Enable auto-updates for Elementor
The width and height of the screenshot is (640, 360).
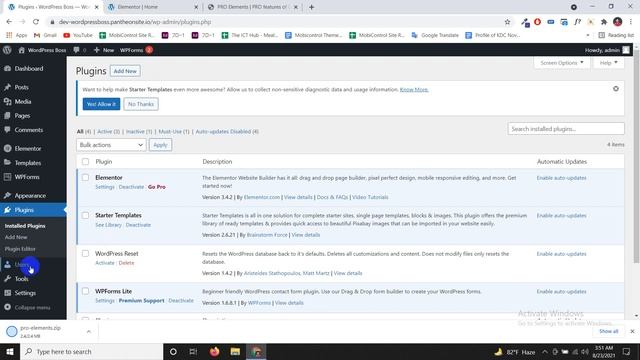[561, 178]
